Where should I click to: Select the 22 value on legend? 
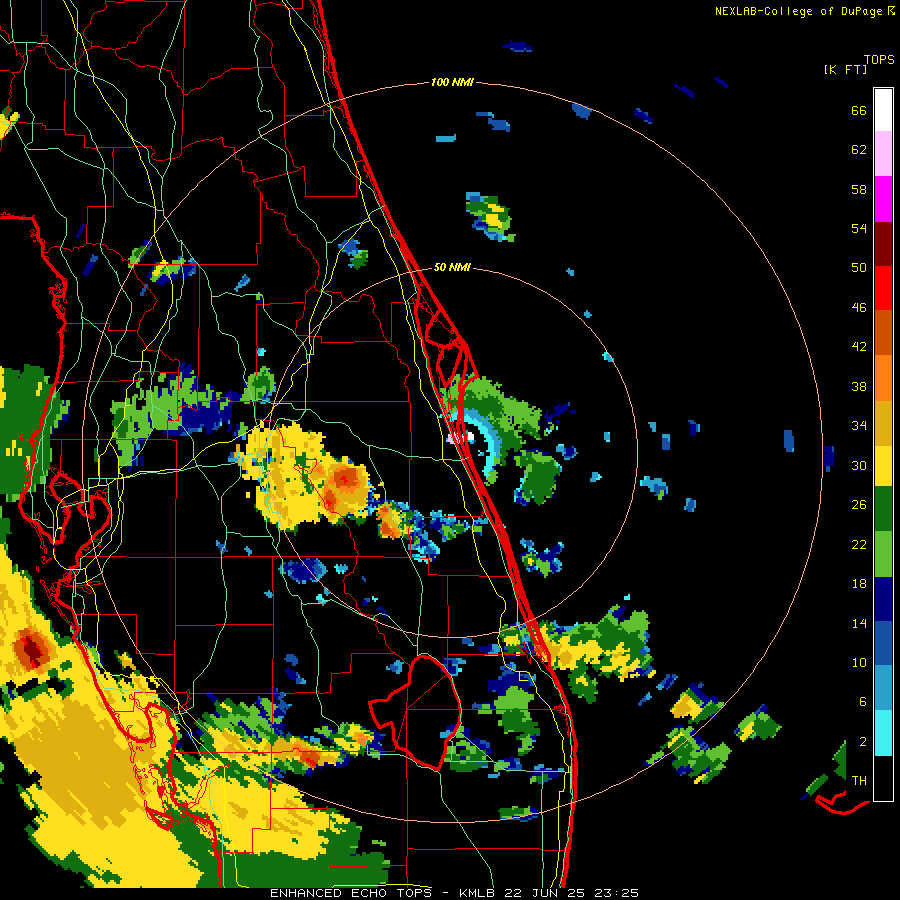point(859,545)
